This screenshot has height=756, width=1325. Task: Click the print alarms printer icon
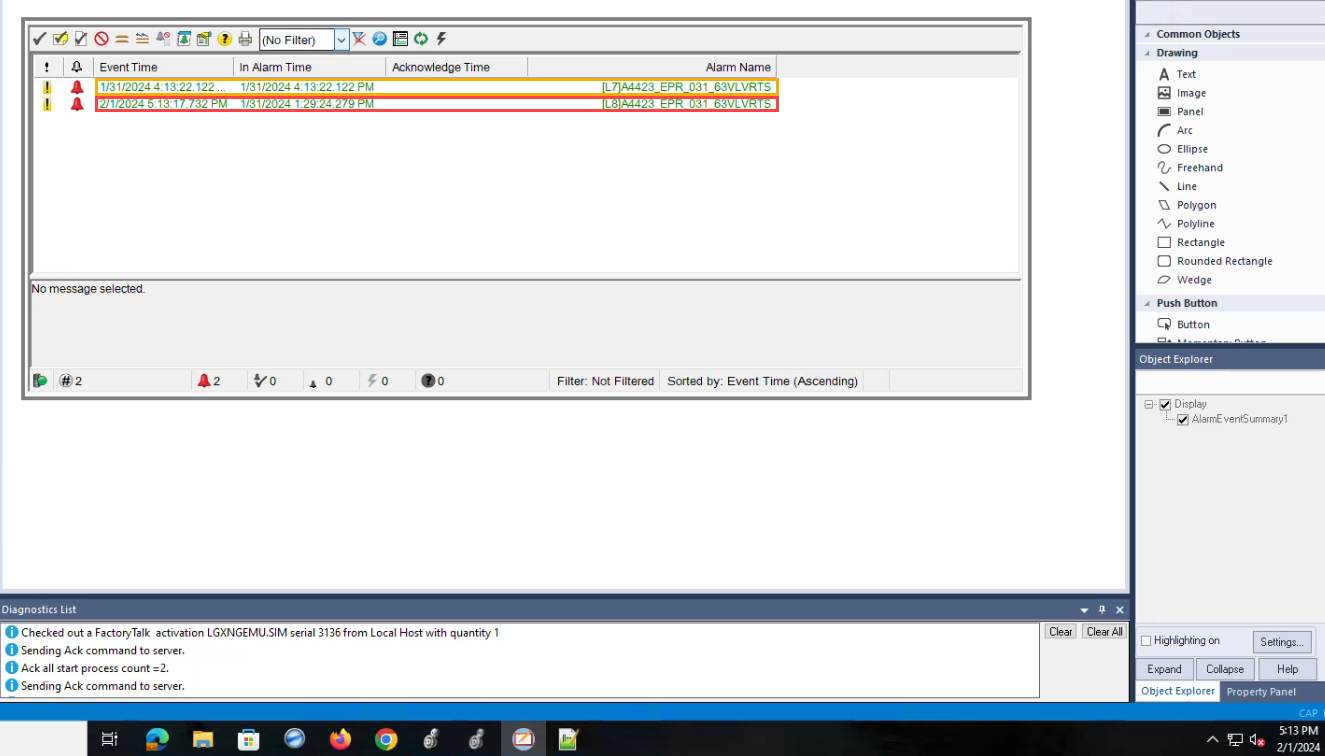[x=245, y=39]
